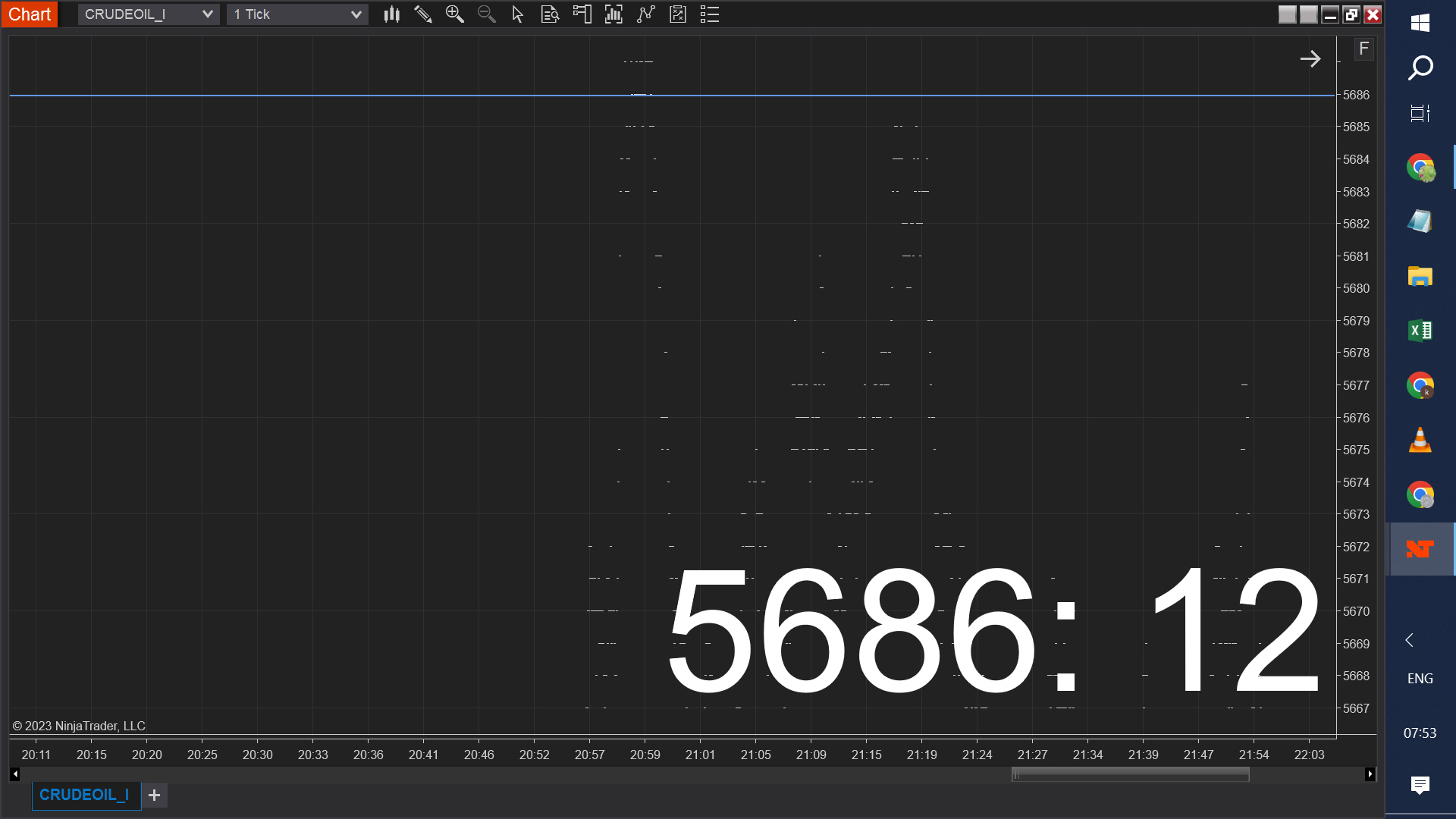Viewport: 1456px width, 819px height.
Task: Select the cursor pointer tool
Action: [518, 14]
